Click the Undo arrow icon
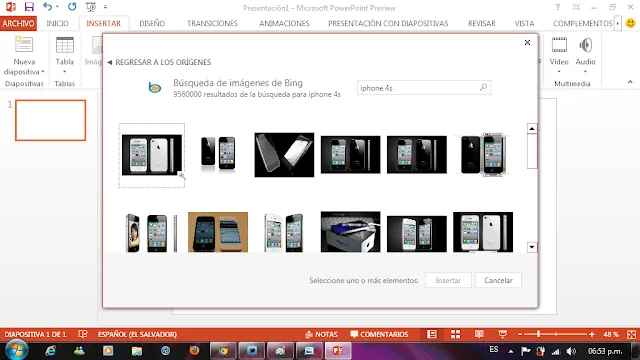This screenshot has height=360, width=640. coord(47,7)
